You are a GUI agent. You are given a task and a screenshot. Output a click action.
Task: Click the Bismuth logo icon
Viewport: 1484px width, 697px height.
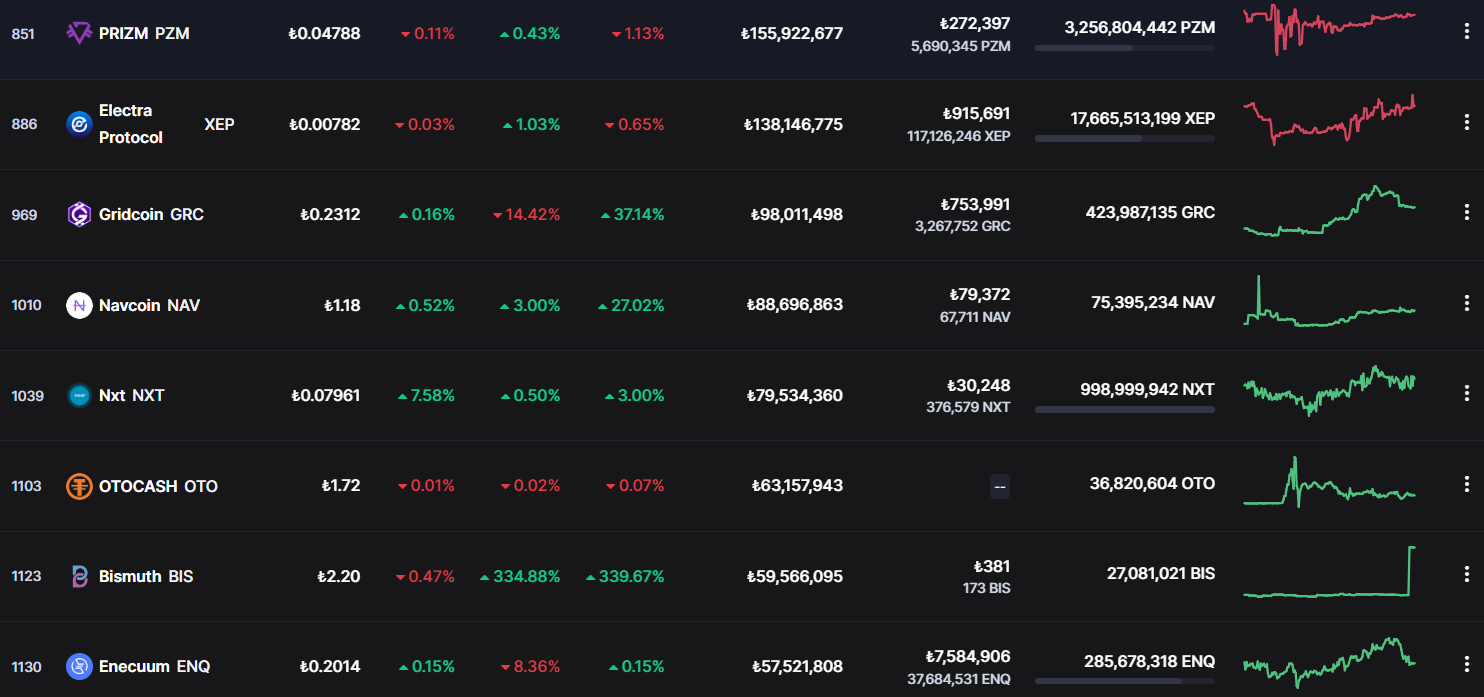(x=79, y=576)
